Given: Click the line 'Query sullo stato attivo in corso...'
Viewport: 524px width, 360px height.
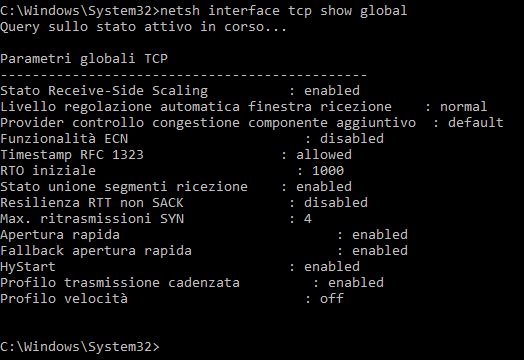Looking at the screenshot, I should click(143, 27).
